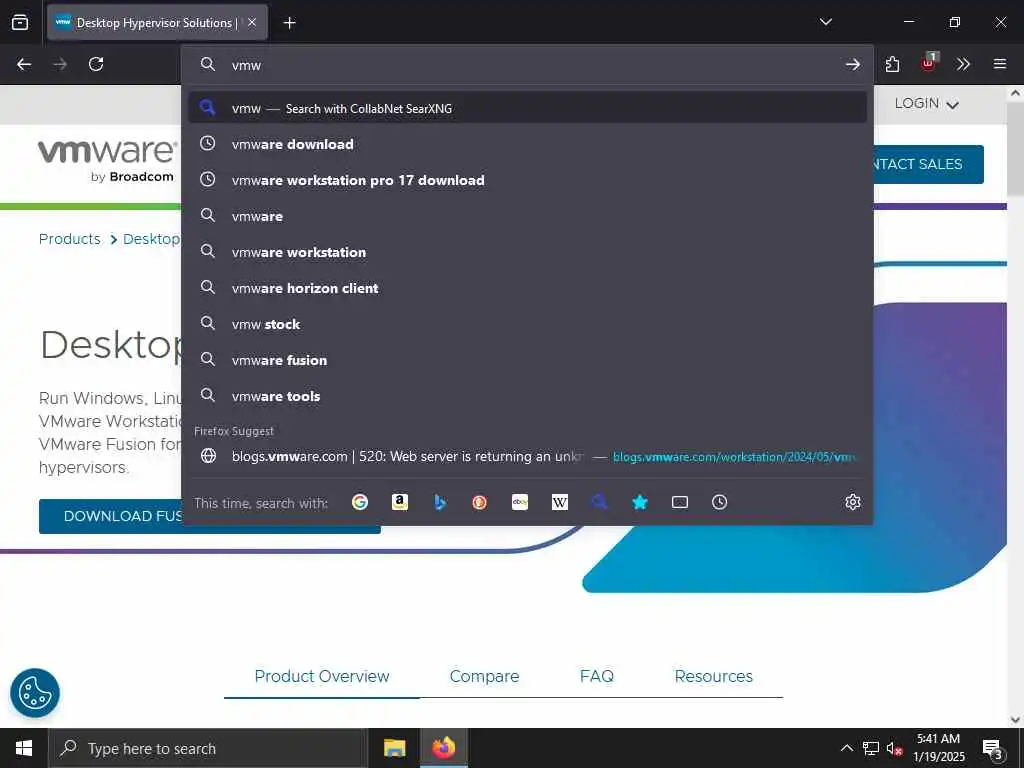This screenshot has width=1024, height=768.
Task: Click the Firefox taskbar icon
Action: [x=443, y=748]
